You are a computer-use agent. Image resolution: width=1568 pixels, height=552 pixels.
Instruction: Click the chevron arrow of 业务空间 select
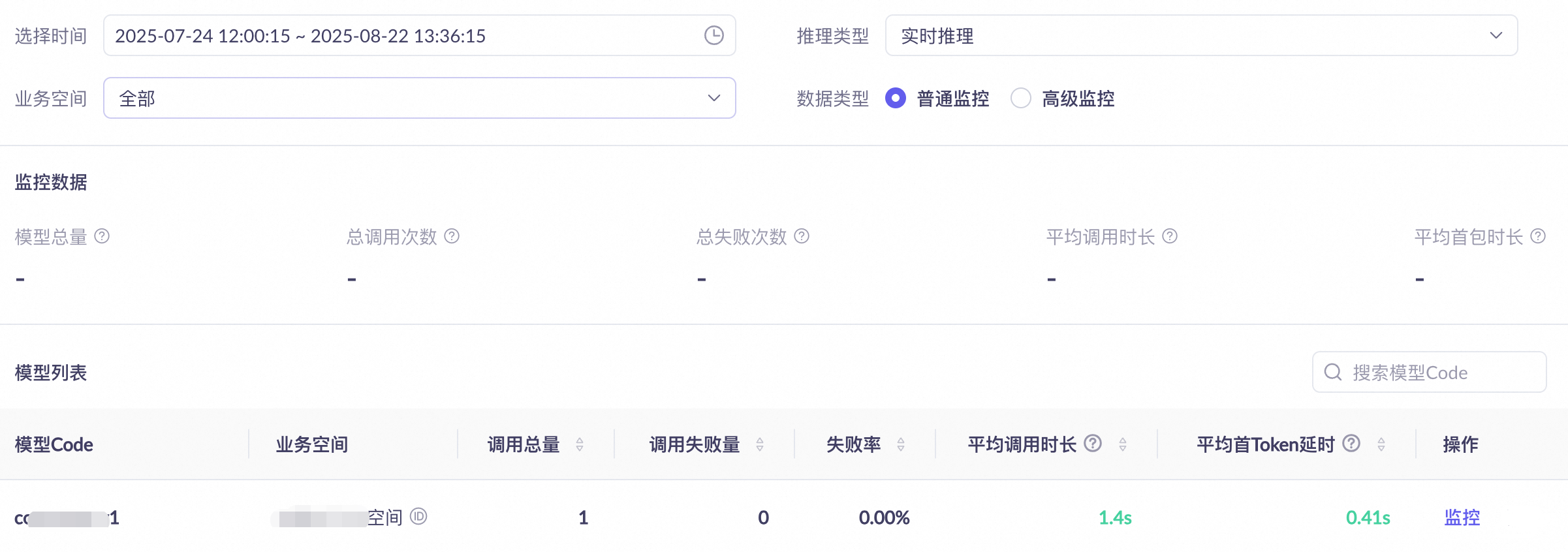click(x=714, y=98)
